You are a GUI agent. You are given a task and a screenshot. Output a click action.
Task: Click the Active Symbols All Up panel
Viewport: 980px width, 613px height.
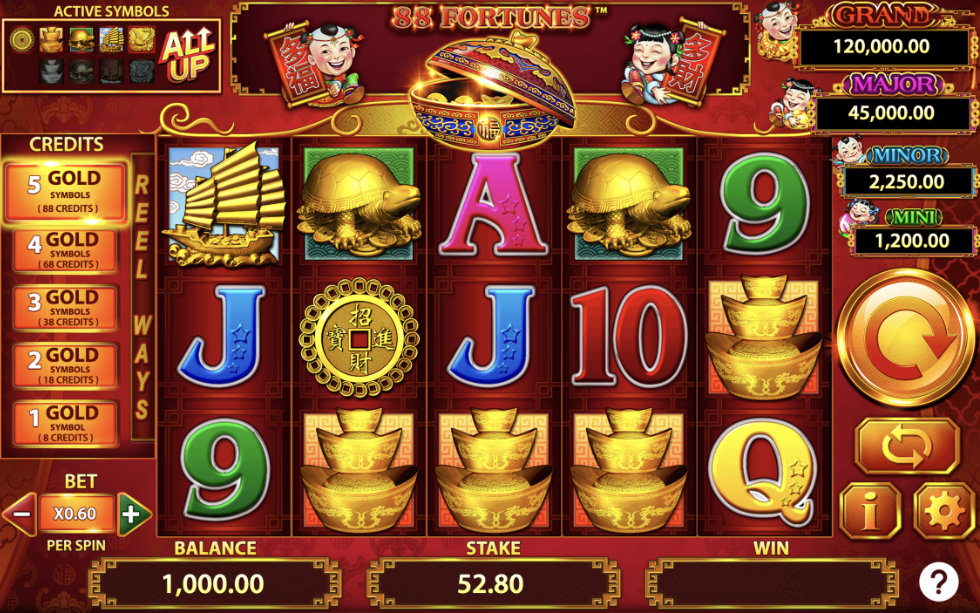pos(112,56)
